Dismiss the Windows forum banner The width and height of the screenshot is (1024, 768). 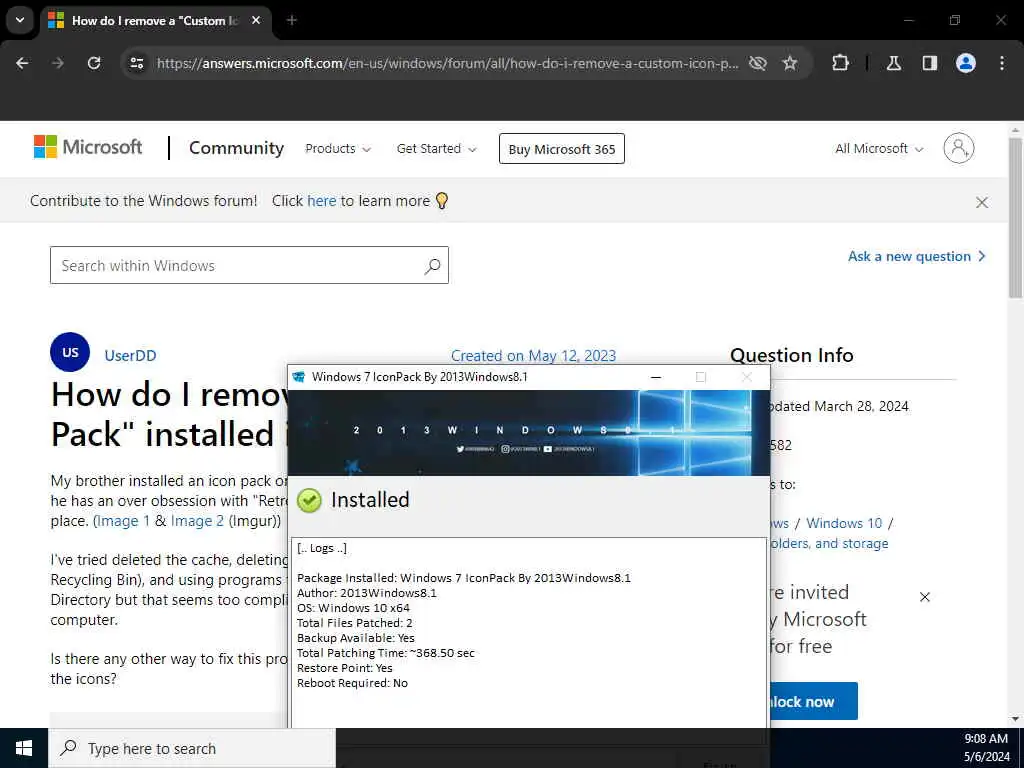tap(982, 202)
